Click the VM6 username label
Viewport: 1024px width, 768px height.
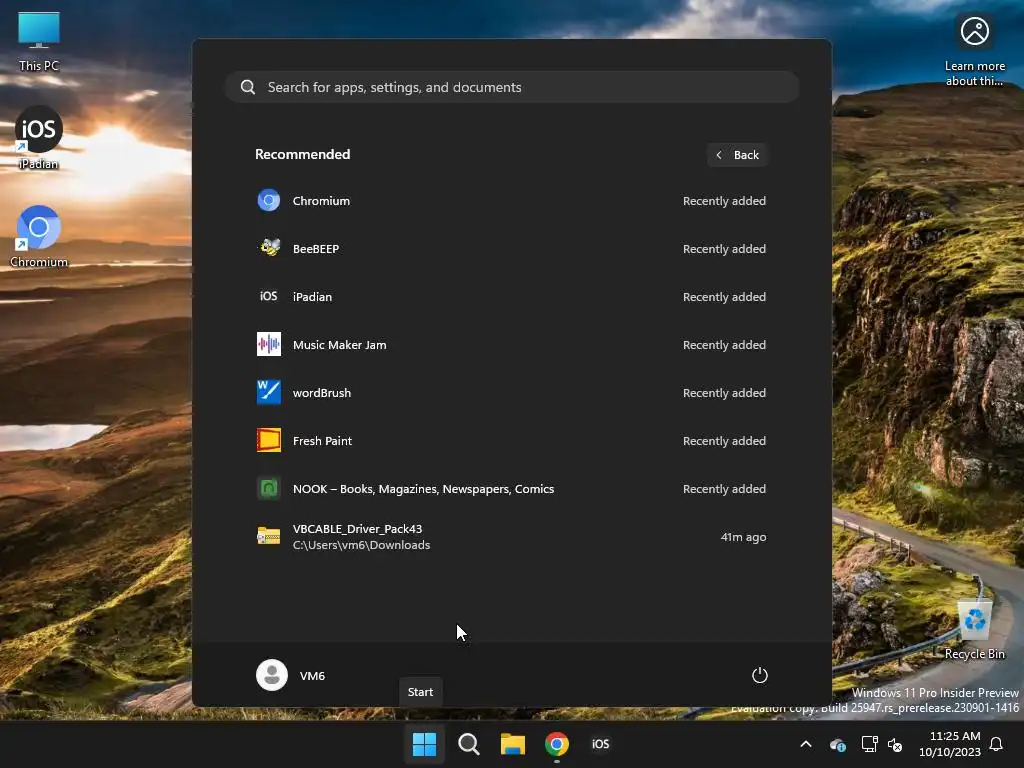(312, 675)
